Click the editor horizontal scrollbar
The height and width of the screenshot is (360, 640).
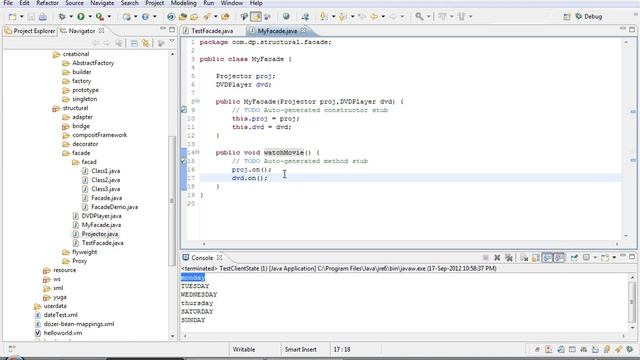click(x=410, y=244)
